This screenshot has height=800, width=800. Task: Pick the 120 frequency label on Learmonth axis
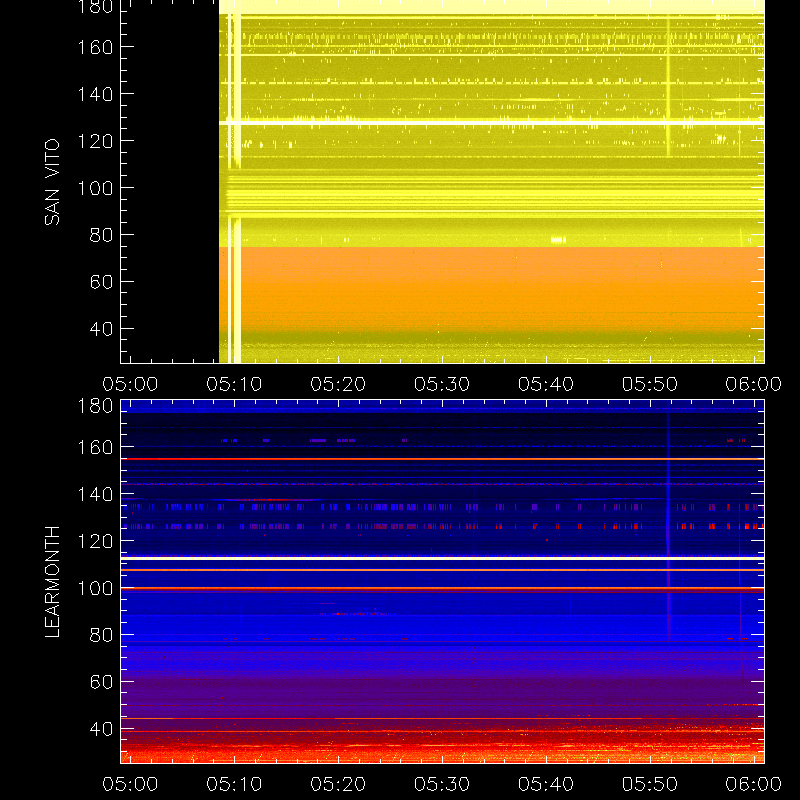click(x=95, y=541)
